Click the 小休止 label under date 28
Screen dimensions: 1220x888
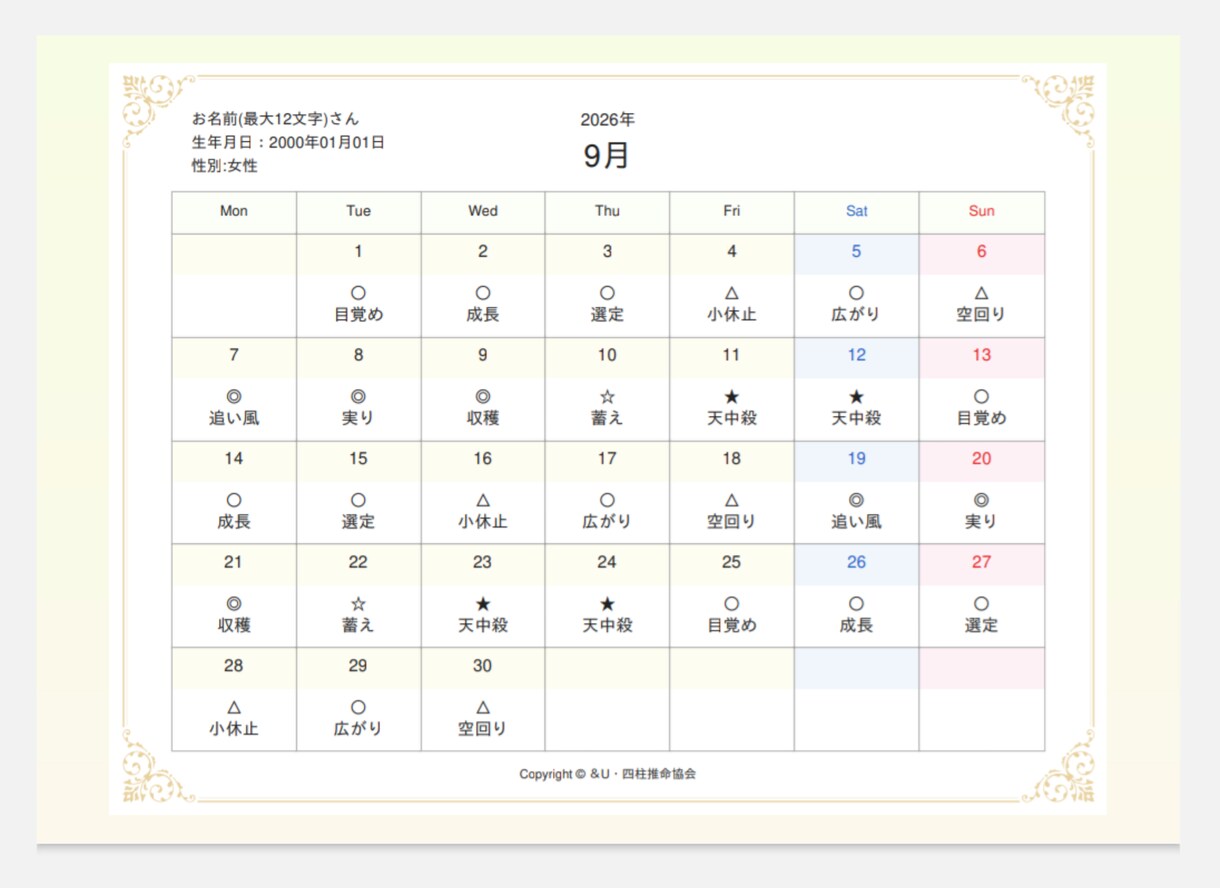234,728
